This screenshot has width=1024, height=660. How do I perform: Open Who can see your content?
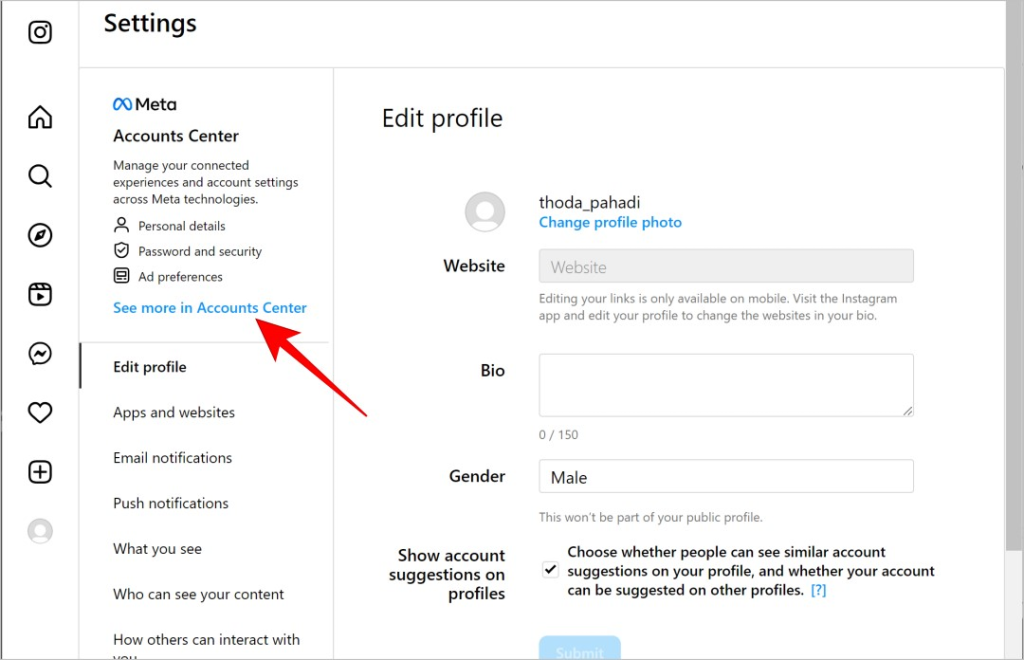199,595
